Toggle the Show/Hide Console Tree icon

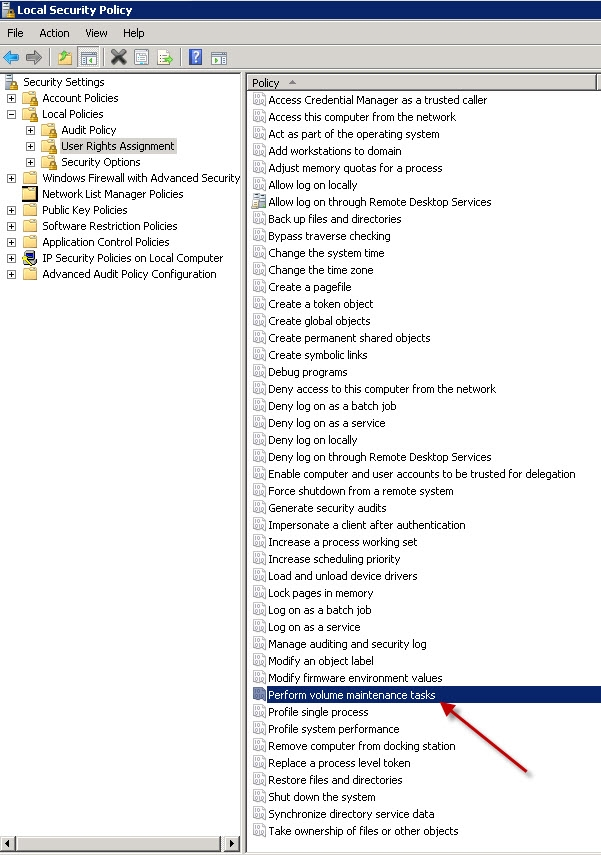88,57
